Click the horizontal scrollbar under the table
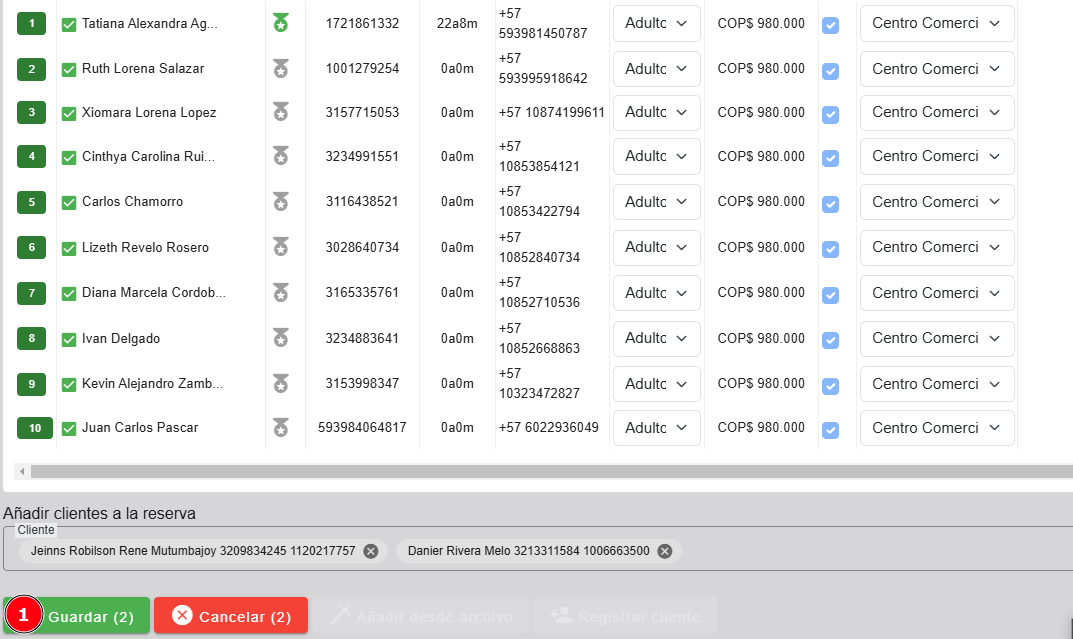Viewport: 1073px width, 639px height. coord(540,471)
